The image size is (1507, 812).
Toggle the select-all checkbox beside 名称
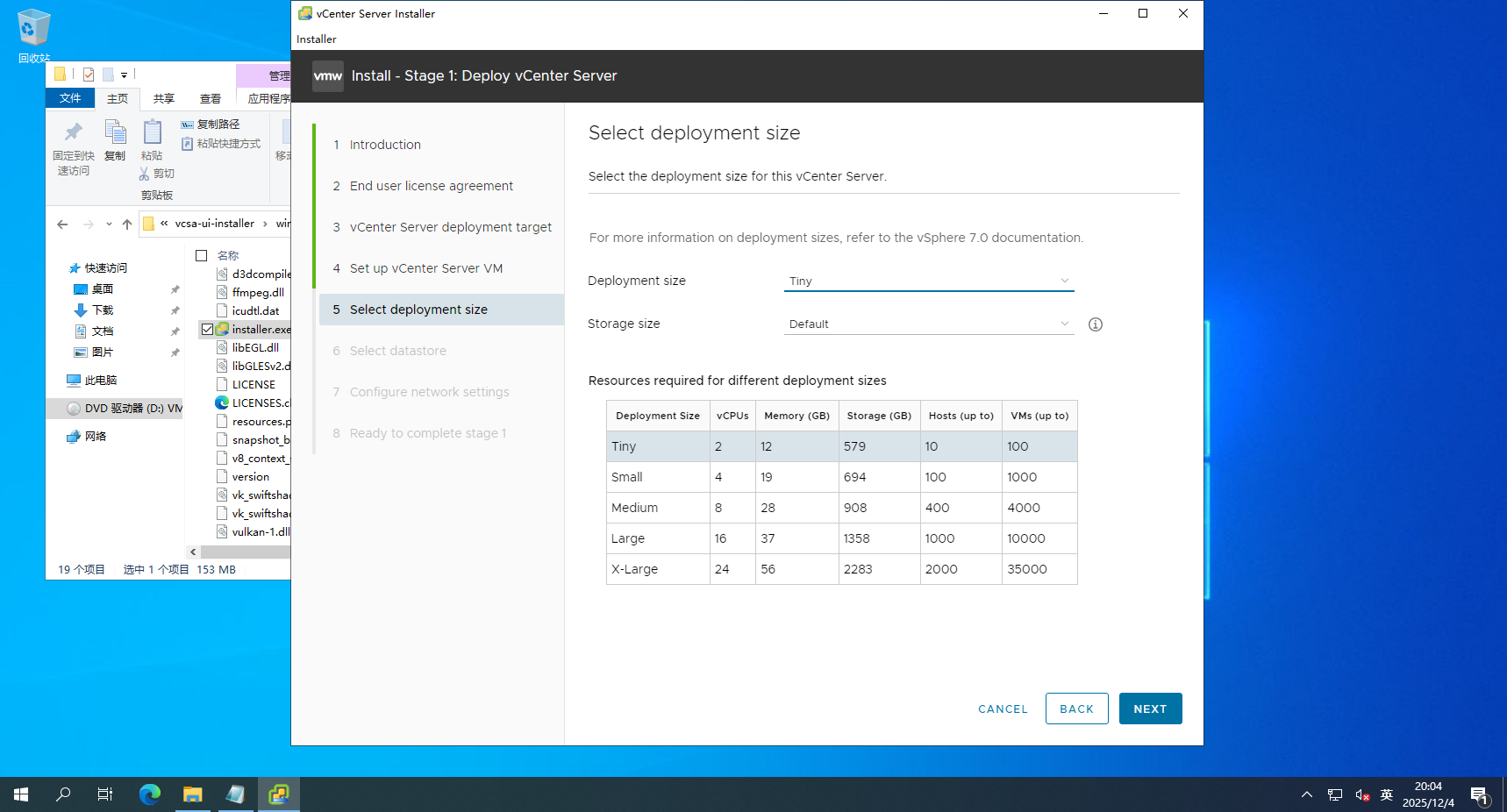pyautogui.click(x=201, y=256)
